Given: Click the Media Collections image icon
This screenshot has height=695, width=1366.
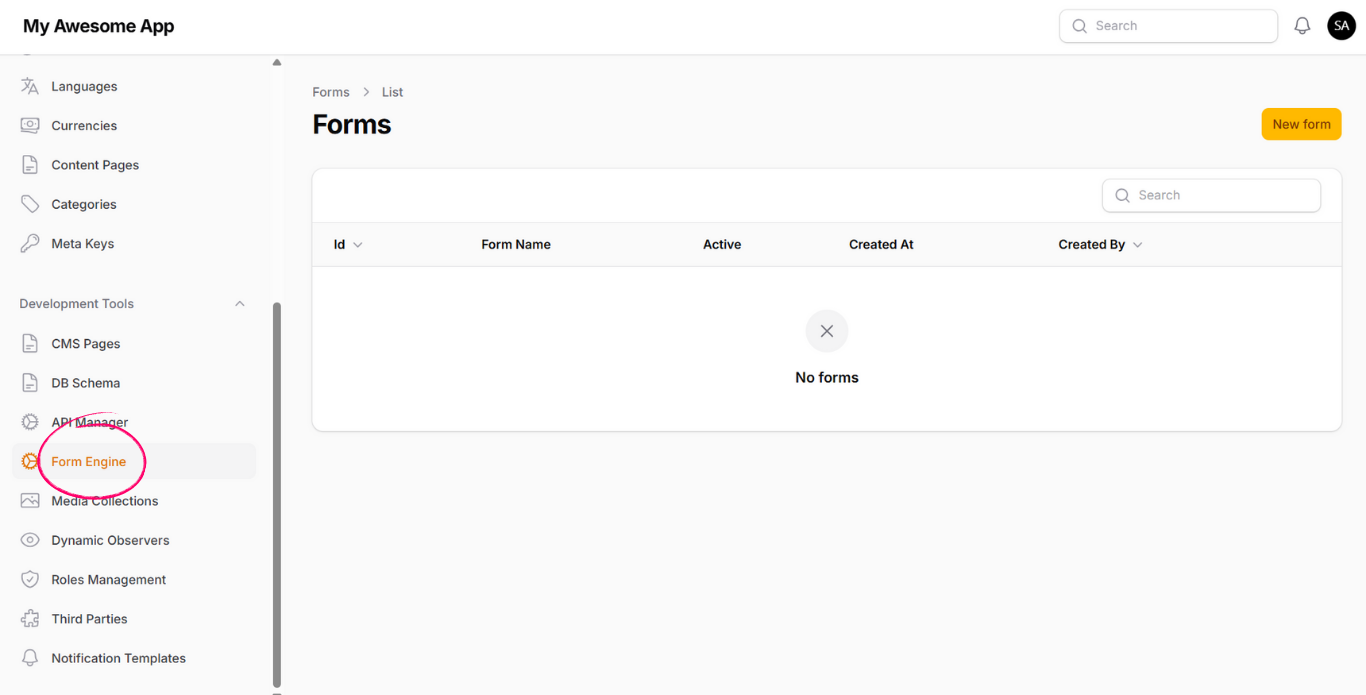Looking at the screenshot, I should tap(30, 501).
